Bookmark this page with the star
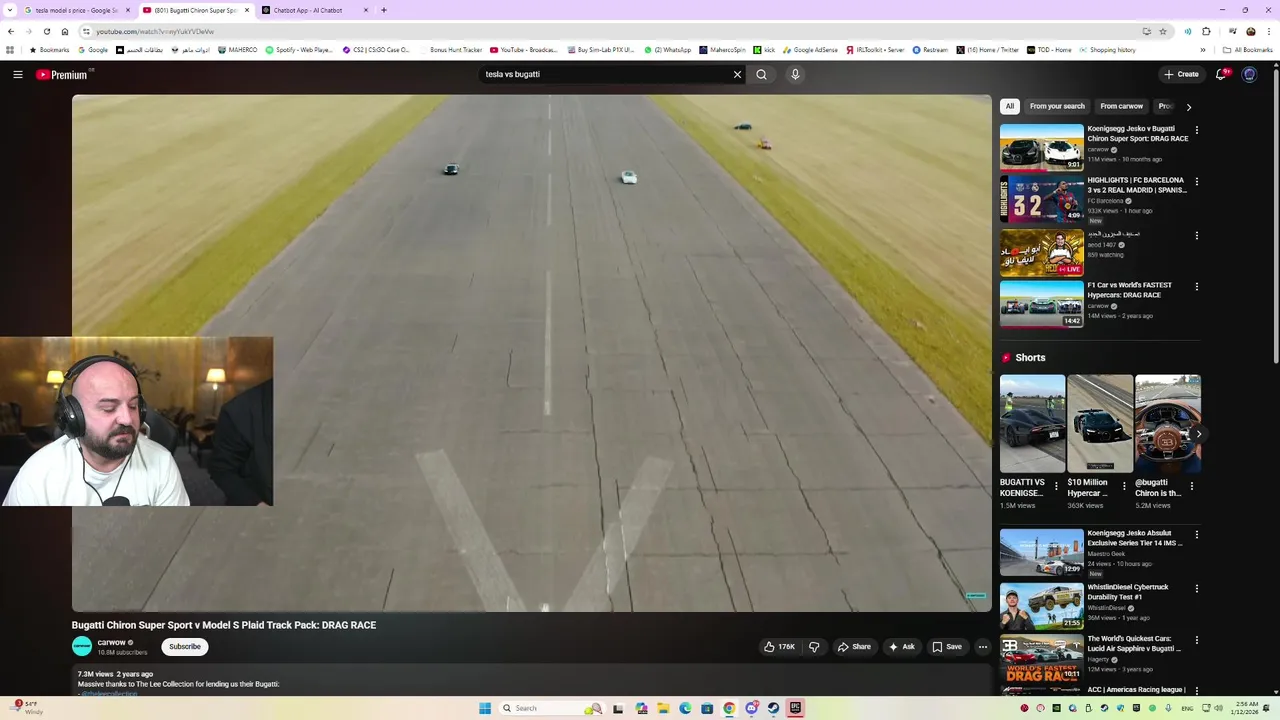Viewport: 1280px width, 720px height. [1163, 31]
